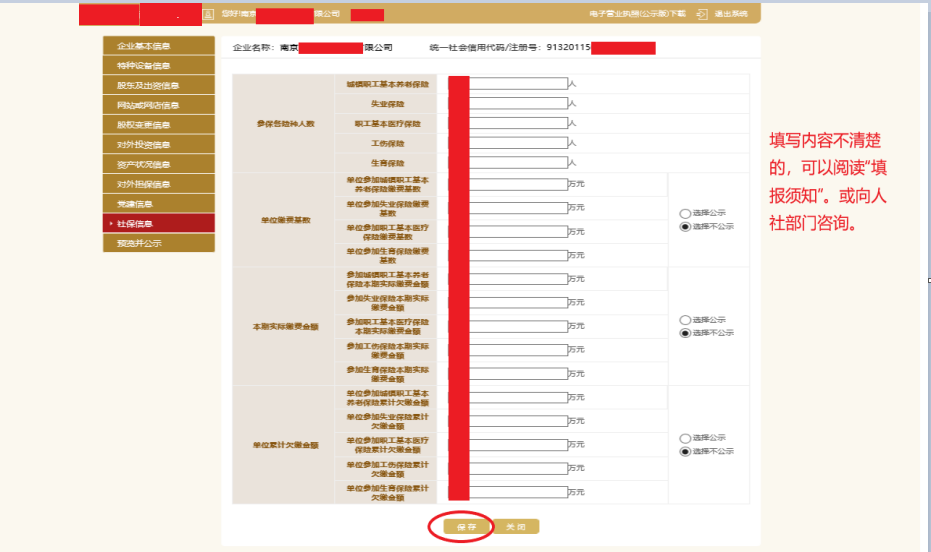Open 网站或网店信息 sidebar item

(x=159, y=105)
